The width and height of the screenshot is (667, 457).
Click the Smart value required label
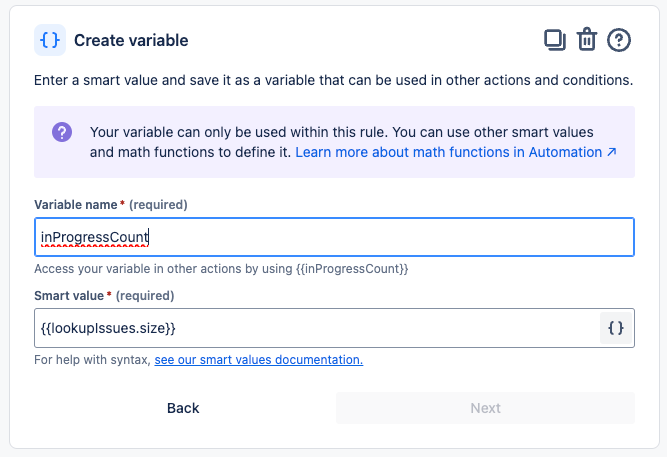point(103,296)
